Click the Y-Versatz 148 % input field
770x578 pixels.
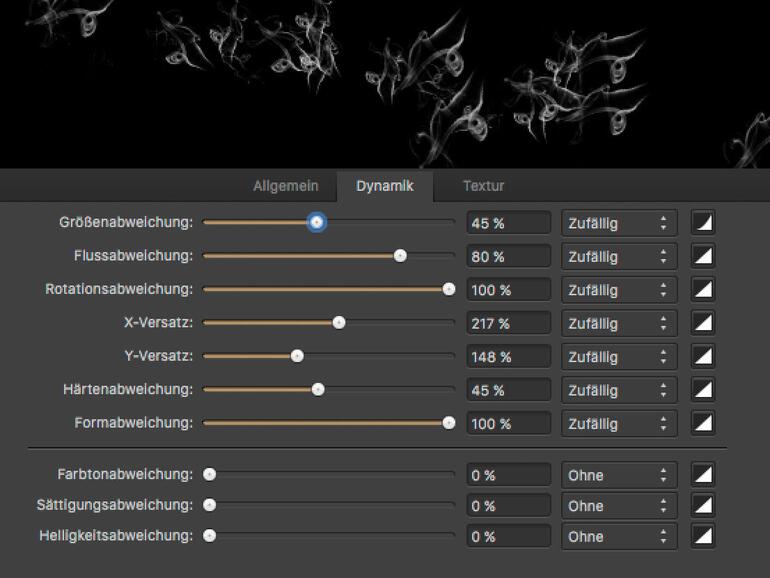[x=508, y=357]
